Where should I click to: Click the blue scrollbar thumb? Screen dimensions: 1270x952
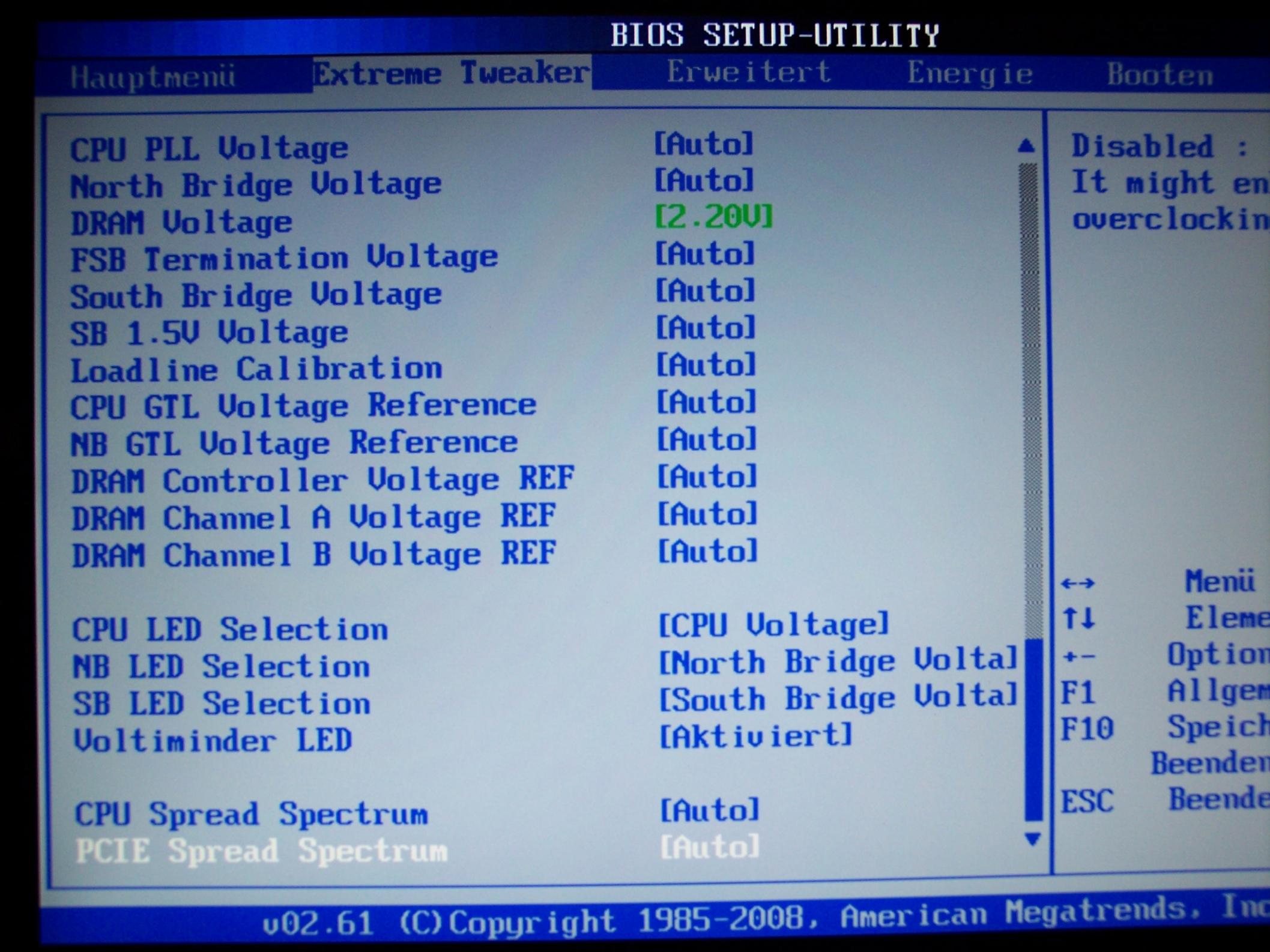[x=1033, y=729]
